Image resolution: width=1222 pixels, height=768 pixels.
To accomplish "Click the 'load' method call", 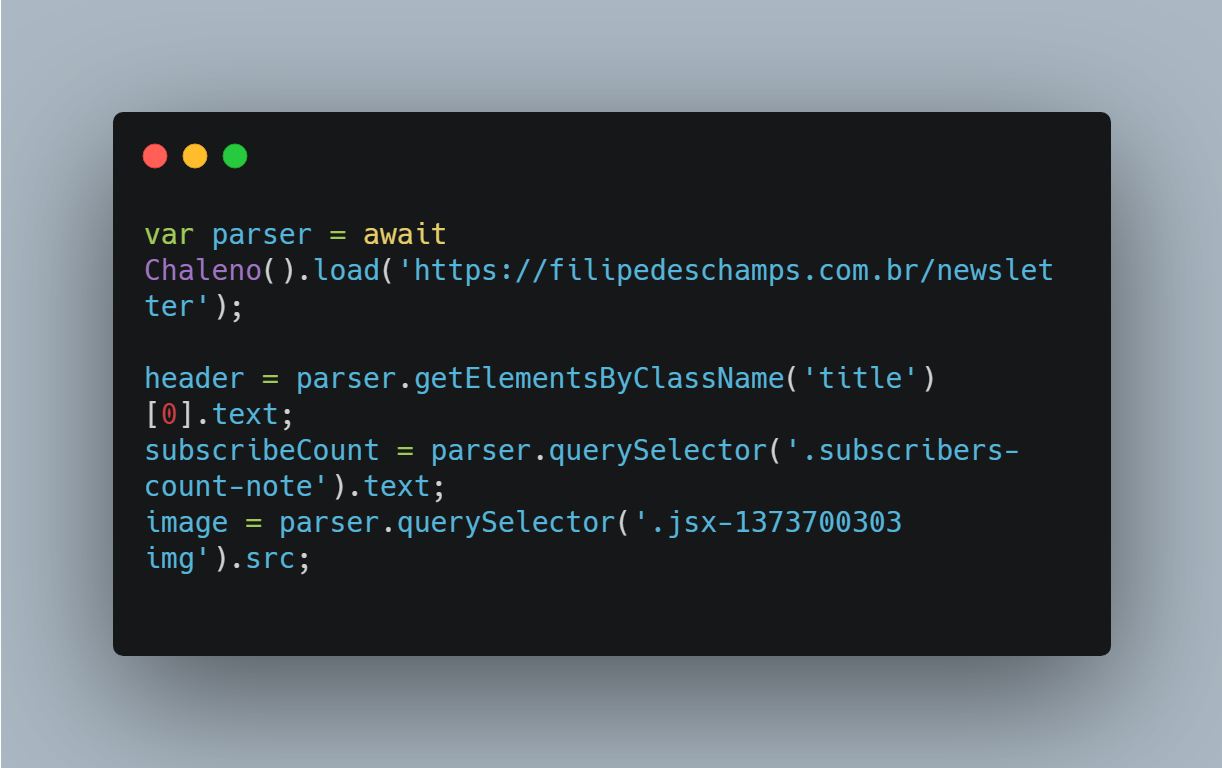I will point(346,271).
